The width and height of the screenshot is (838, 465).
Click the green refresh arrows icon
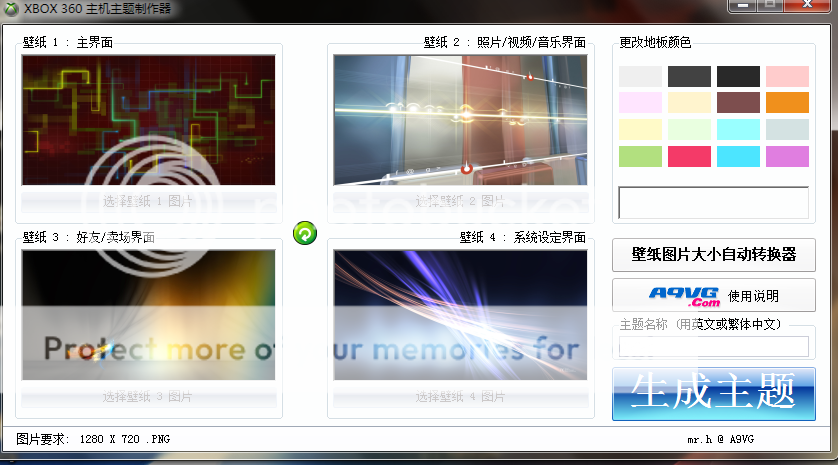tap(305, 233)
